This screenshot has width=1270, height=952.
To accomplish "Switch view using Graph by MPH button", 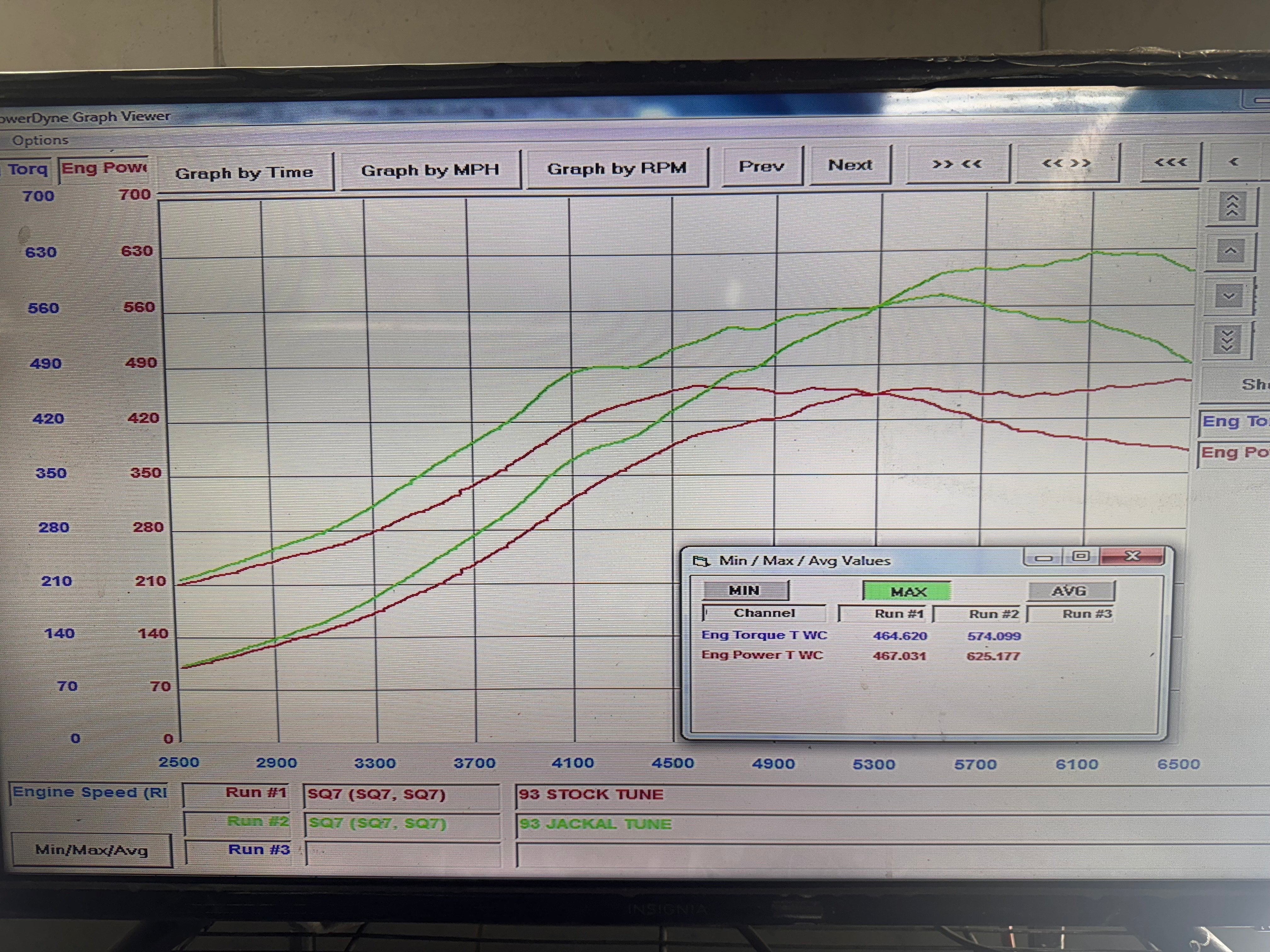I will (431, 169).
